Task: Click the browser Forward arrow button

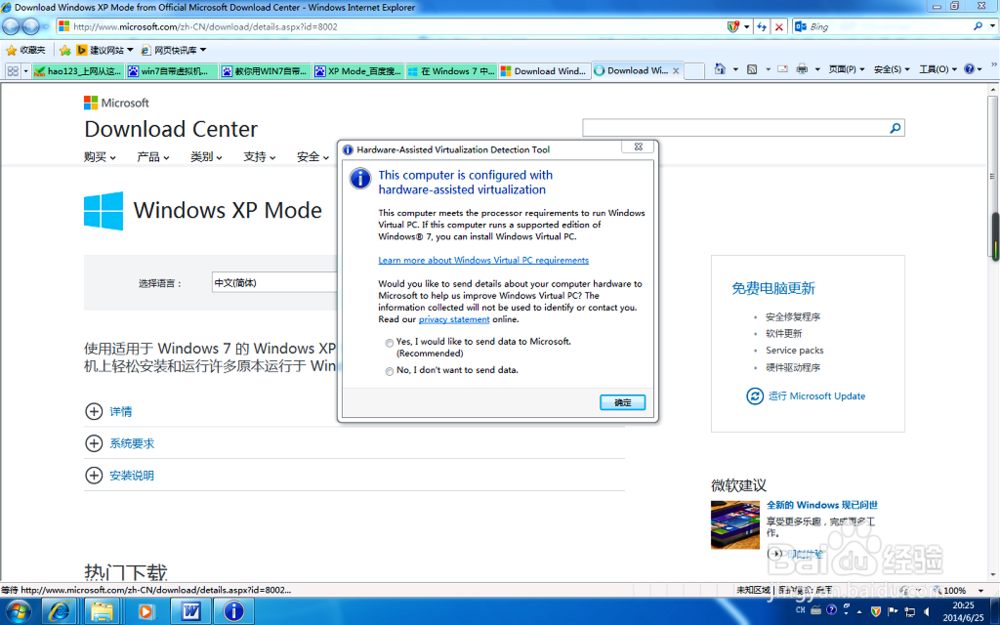Action: pos(31,27)
